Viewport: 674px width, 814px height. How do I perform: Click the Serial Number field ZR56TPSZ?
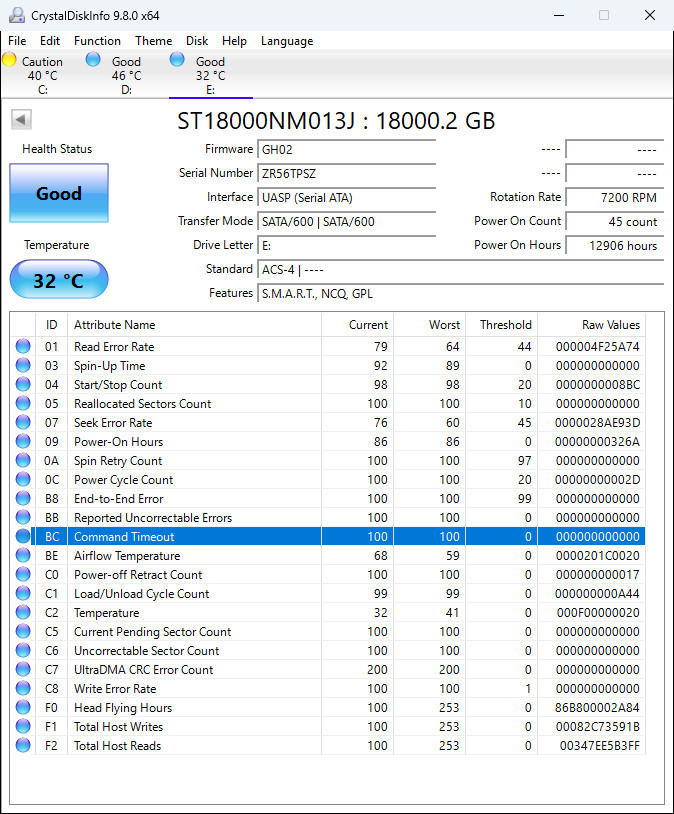coord(346,173)
